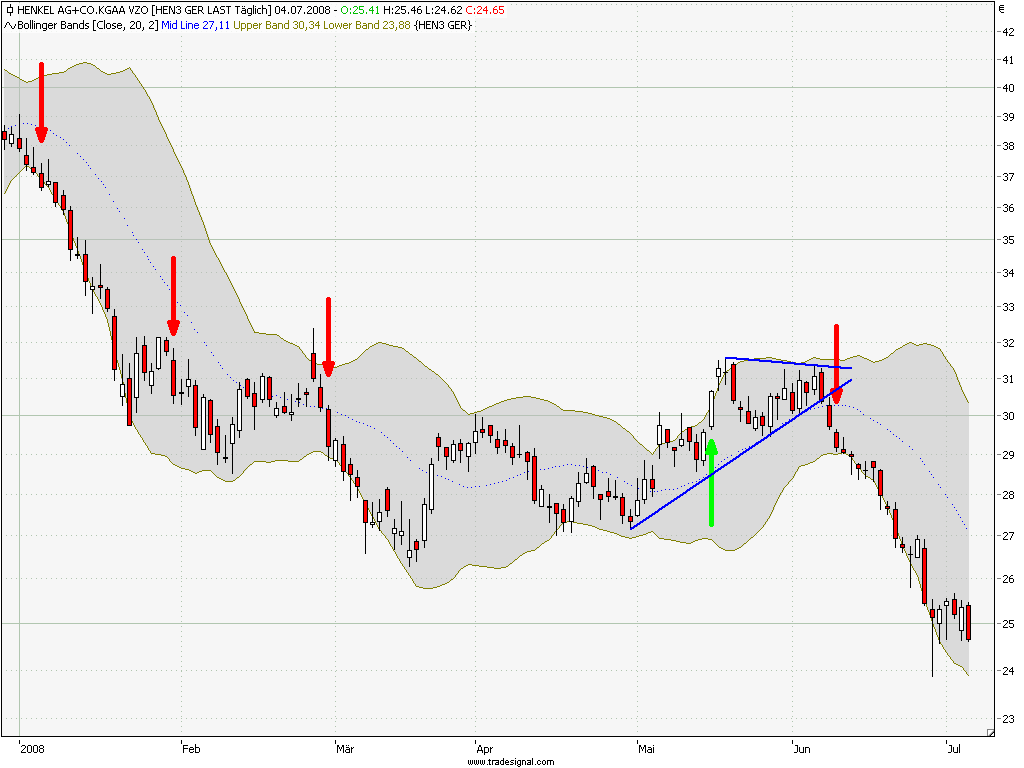The height and width of the screenshot is (768, 1024).
Task: Click price level 35 on price axis
Action: [x=1008, y=240]
